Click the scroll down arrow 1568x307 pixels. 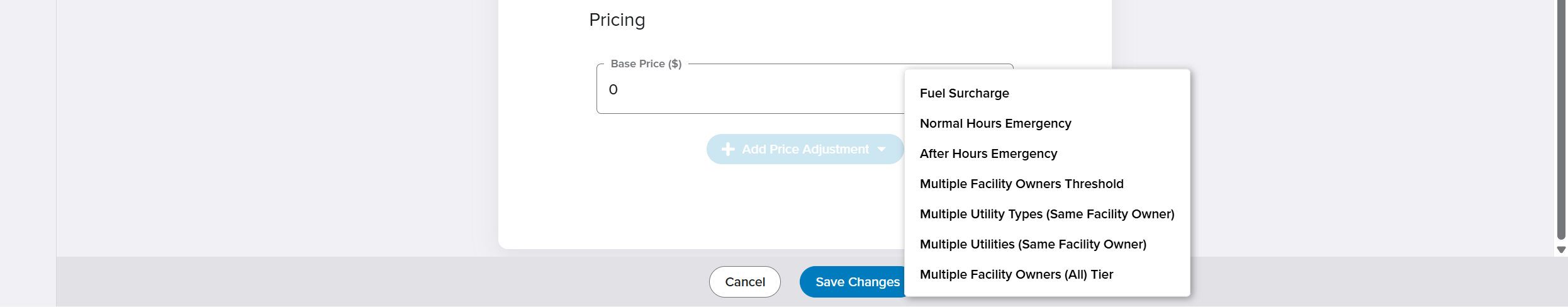coord(1561,250)
